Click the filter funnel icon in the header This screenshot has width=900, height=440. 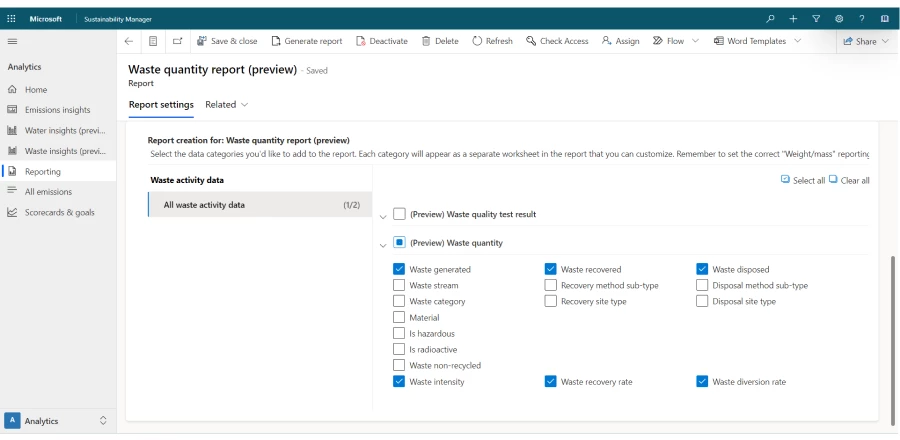pos(815,18)
